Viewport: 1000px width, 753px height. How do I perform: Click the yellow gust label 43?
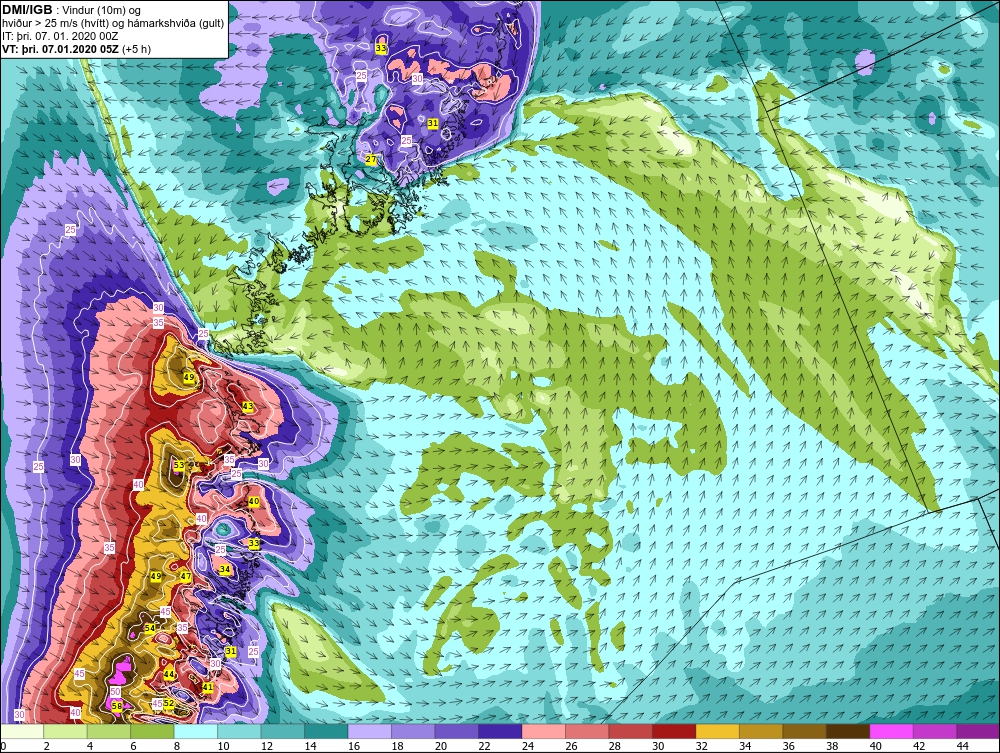(247, 407)
